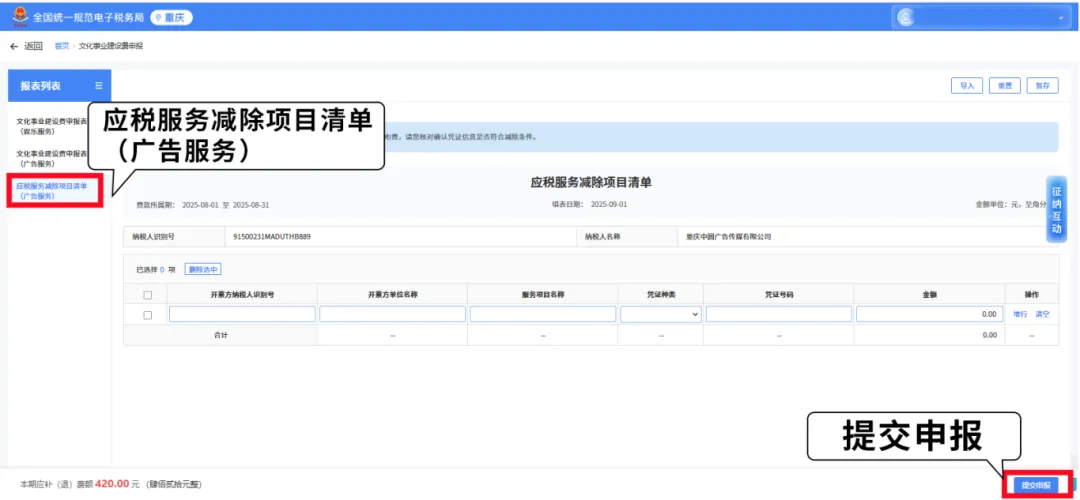Click taxpayer name 重庆中国广告传媒有限公司
Viewport: 1080px width, 500px height.
click(x=729, y=236)
